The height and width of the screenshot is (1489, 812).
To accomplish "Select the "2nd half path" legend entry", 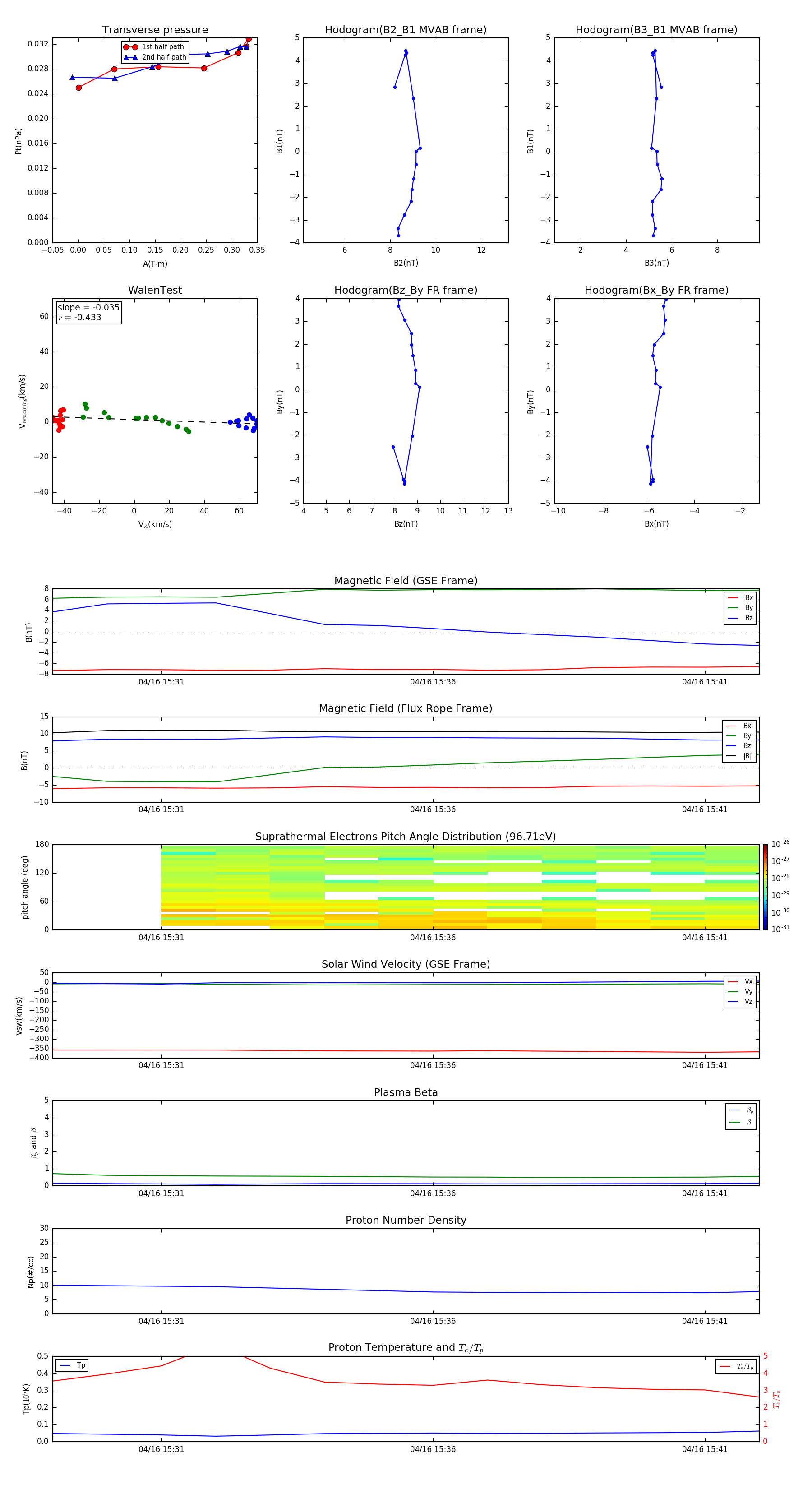I will pyautogui.click(x=154, y=57).
